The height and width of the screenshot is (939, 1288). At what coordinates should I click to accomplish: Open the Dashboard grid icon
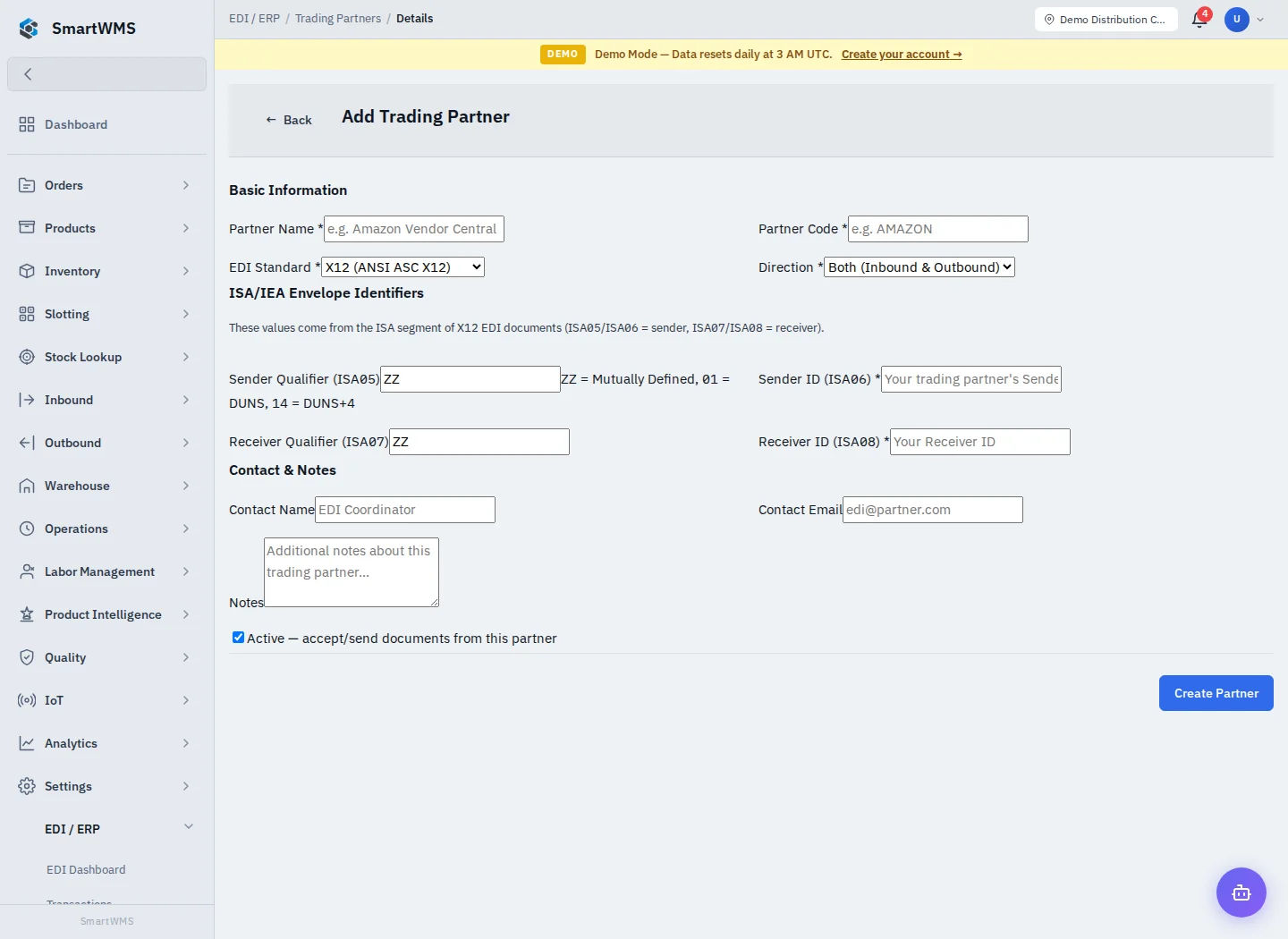(27, 124)
